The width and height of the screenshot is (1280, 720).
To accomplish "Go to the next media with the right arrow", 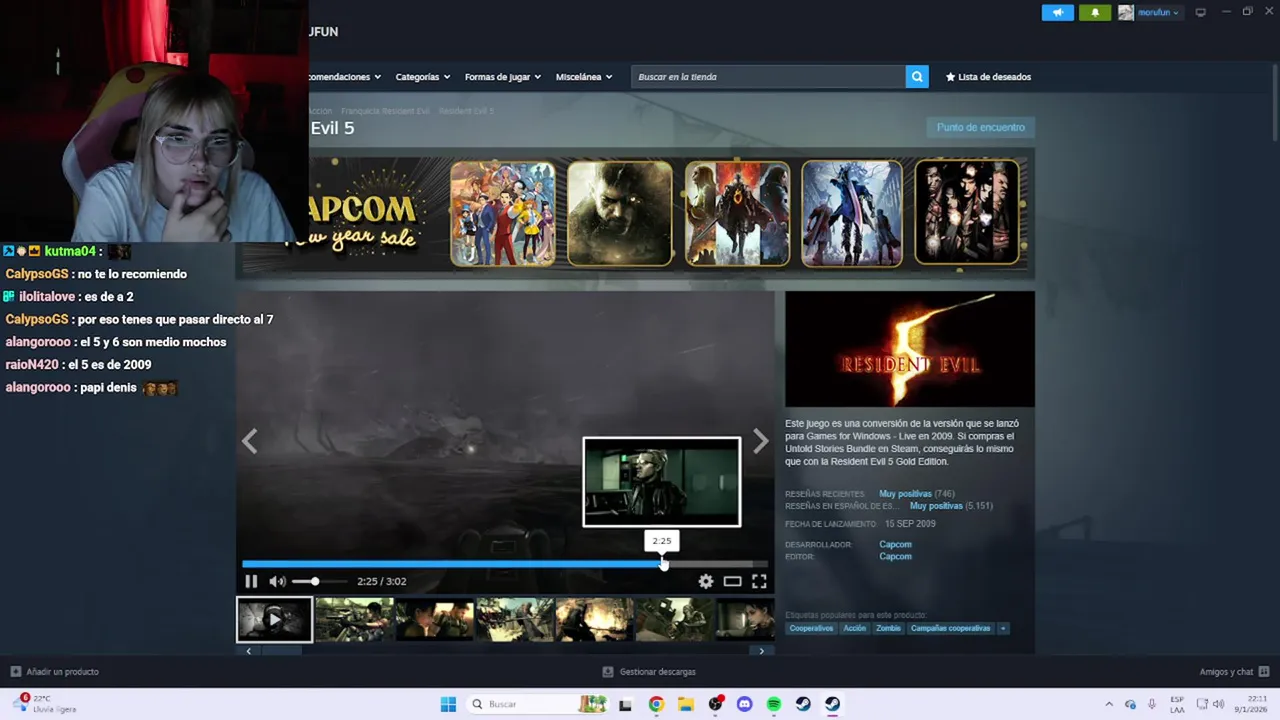I will (x=761, y=441).
